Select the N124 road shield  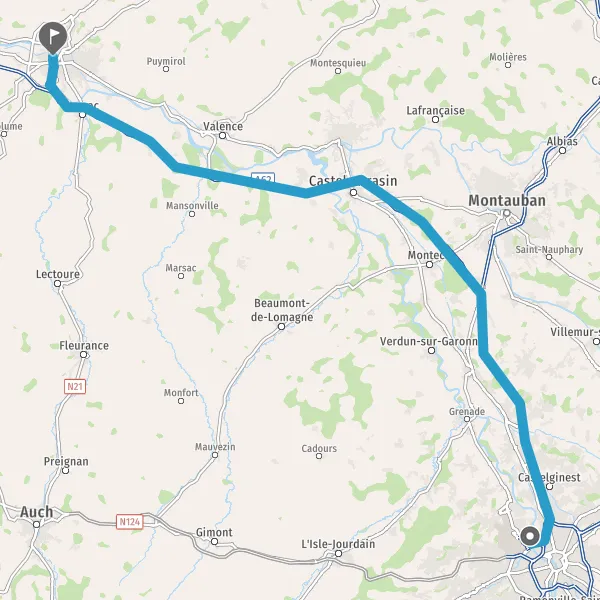pos(130,522)
